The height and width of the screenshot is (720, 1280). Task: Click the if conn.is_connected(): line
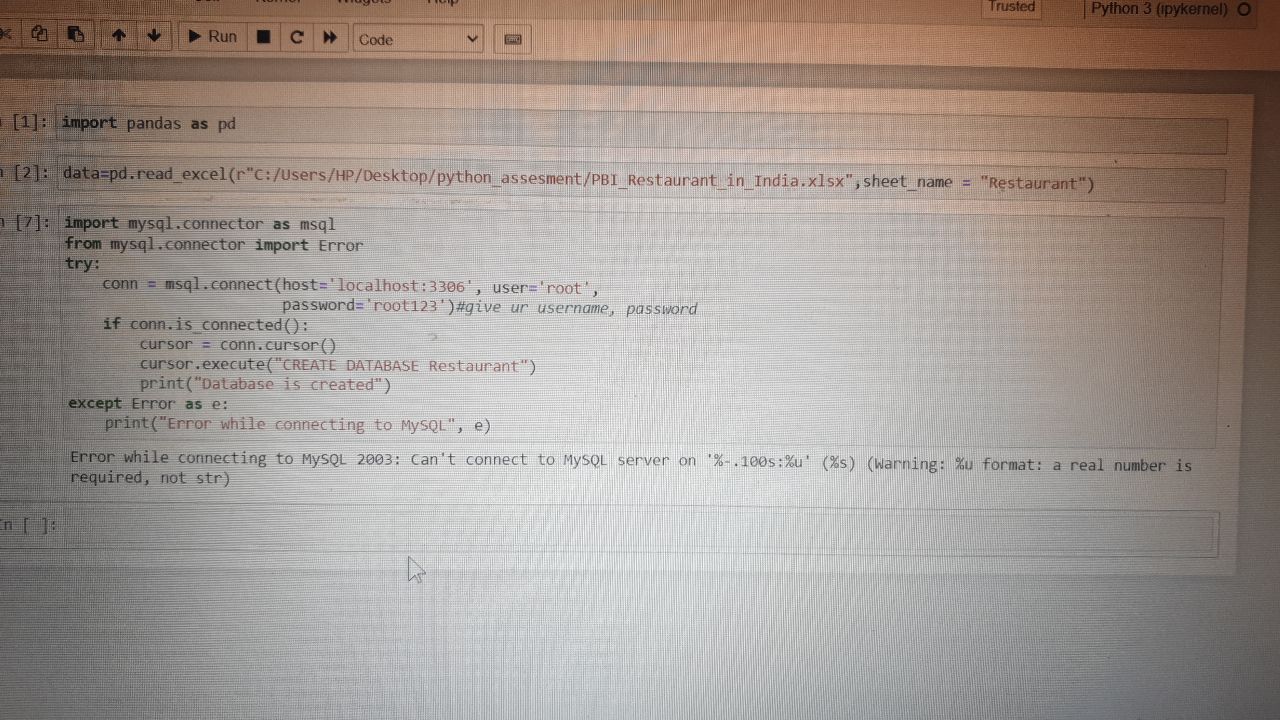[206, 326]
